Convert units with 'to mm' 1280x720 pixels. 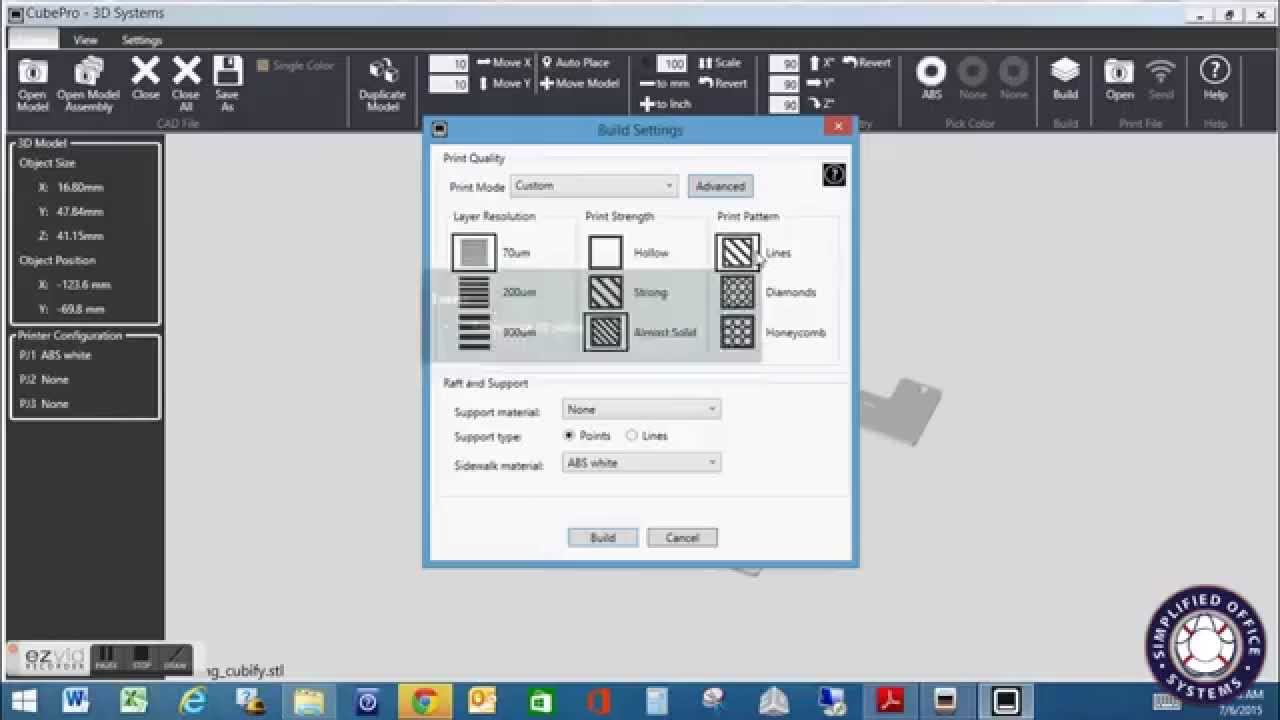665,83
